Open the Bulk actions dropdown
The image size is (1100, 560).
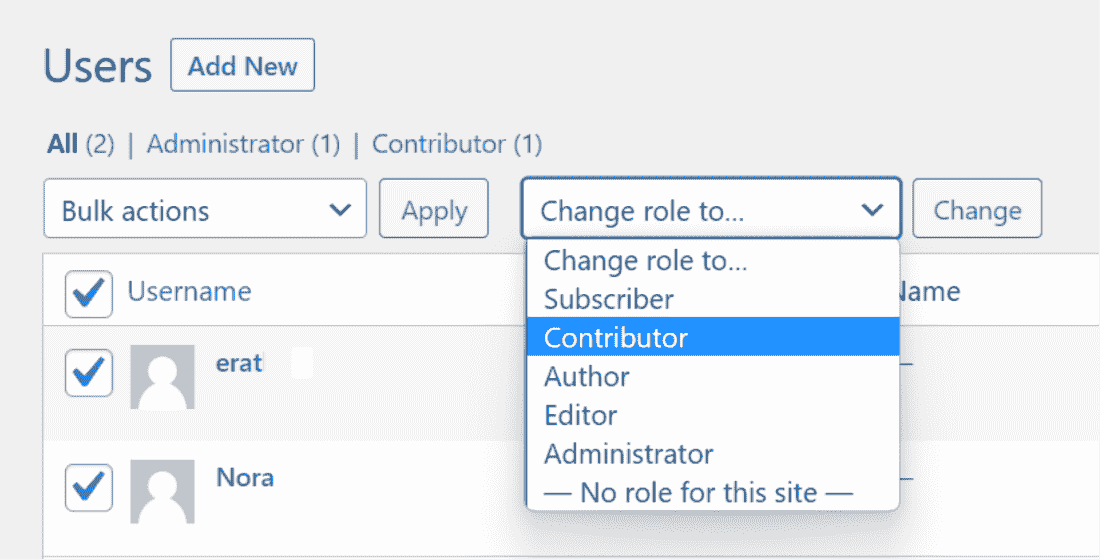click(x=205, y=210)
